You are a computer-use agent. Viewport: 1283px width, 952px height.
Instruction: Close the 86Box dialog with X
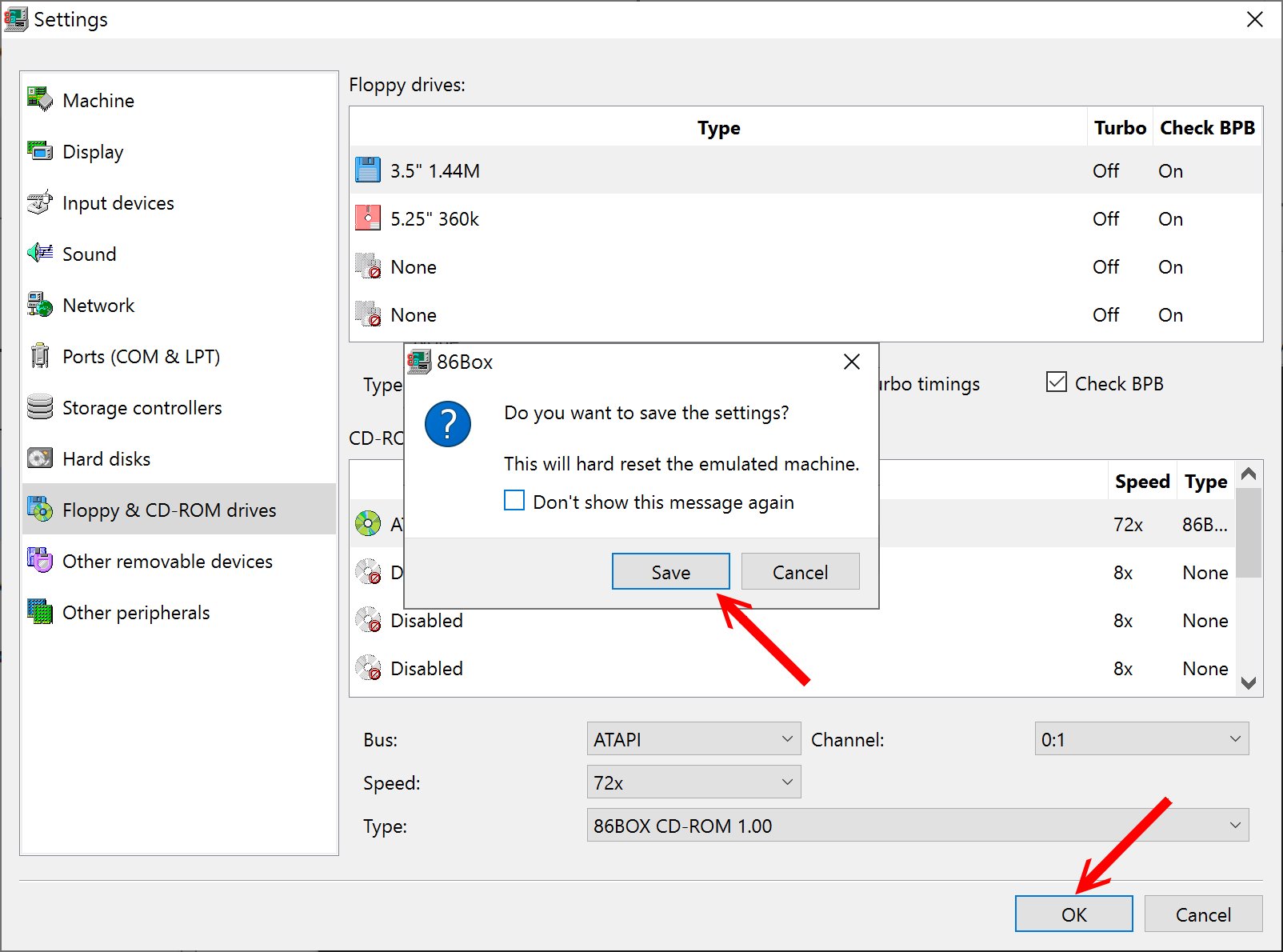[x=852, y=362]
